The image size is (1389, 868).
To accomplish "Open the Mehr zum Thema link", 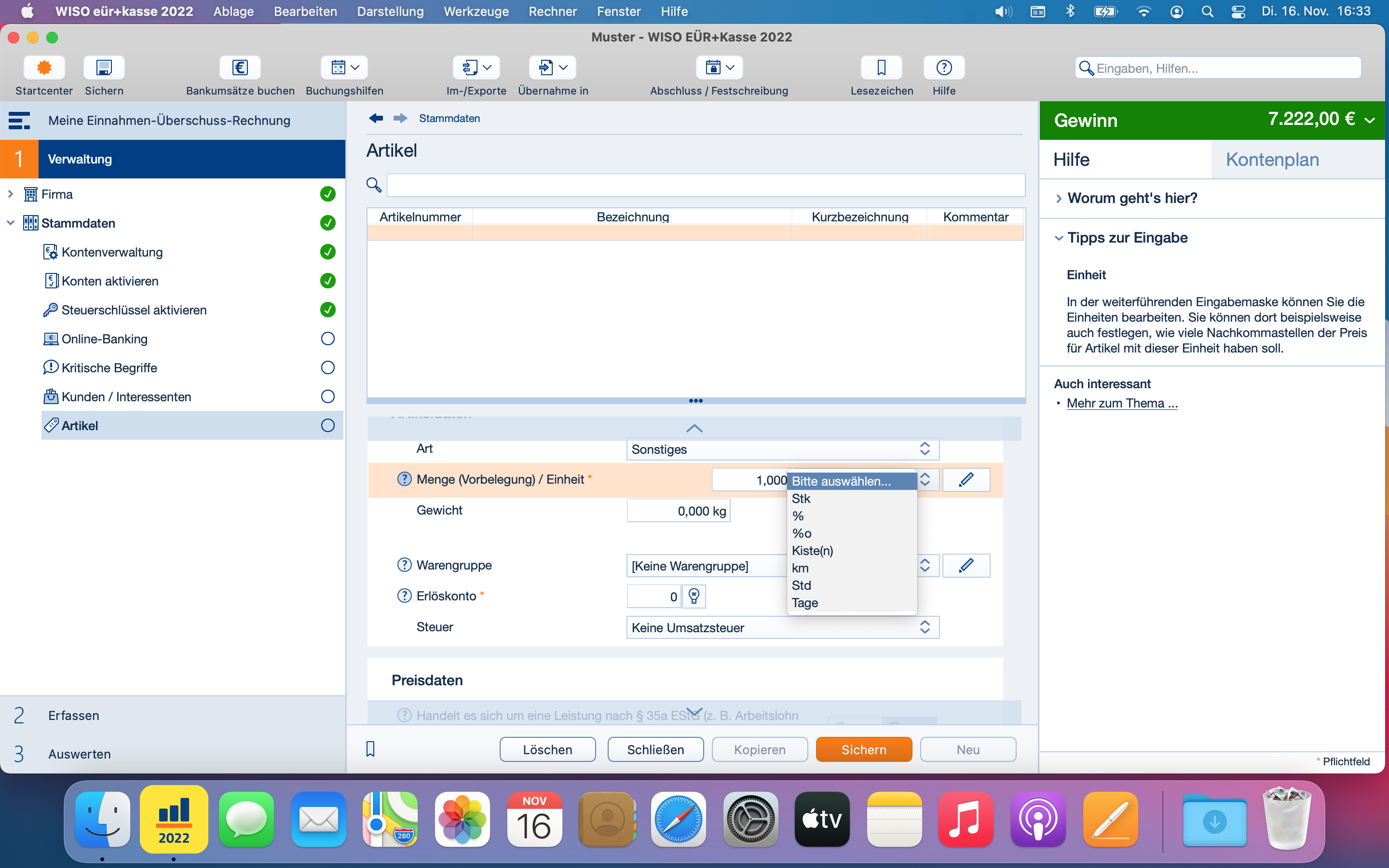I will [x=1121, y=404].
